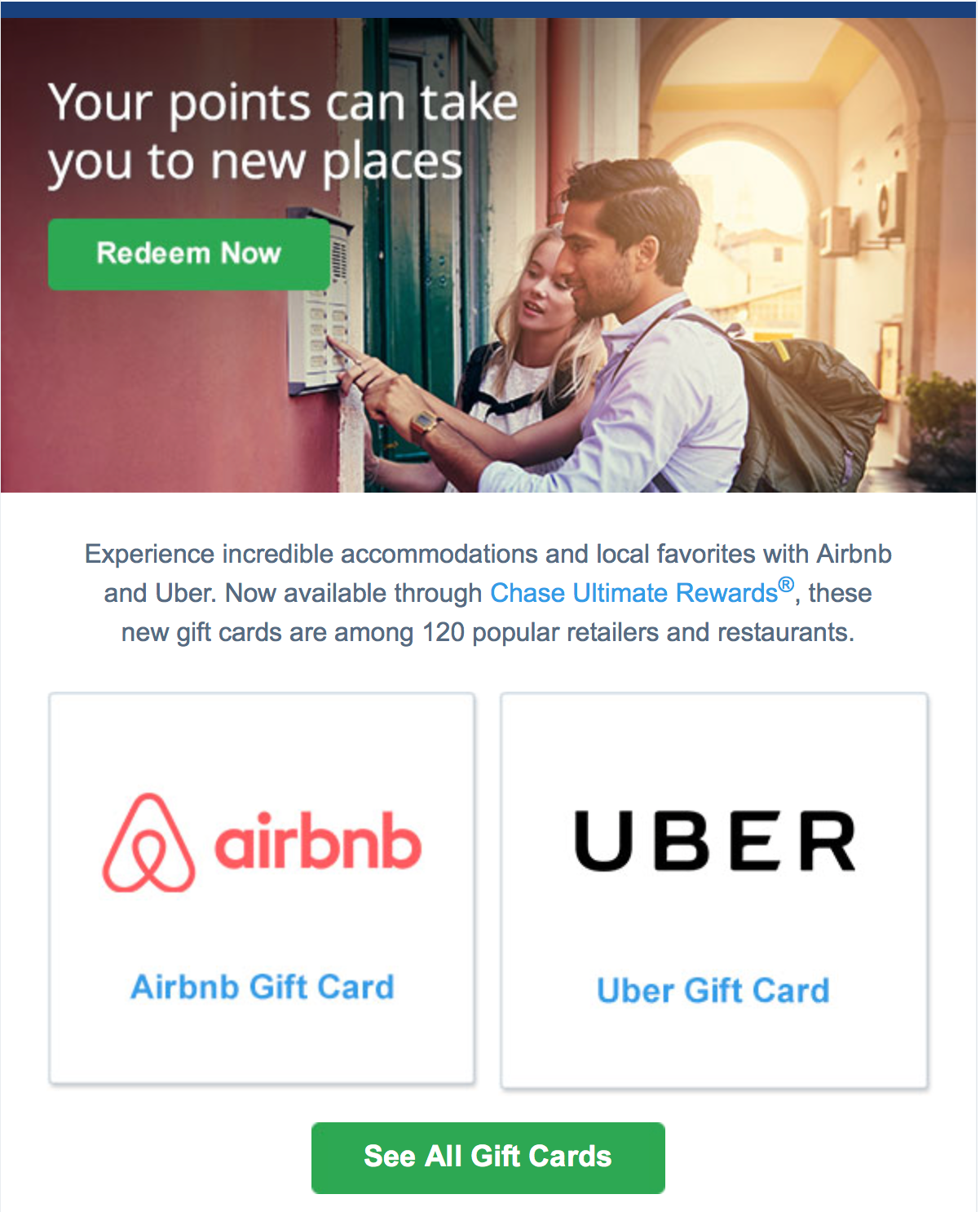980x1212 pixels.
Task: Click the black UBER logo
Action: pyautogui.click(x=715, y=840)
